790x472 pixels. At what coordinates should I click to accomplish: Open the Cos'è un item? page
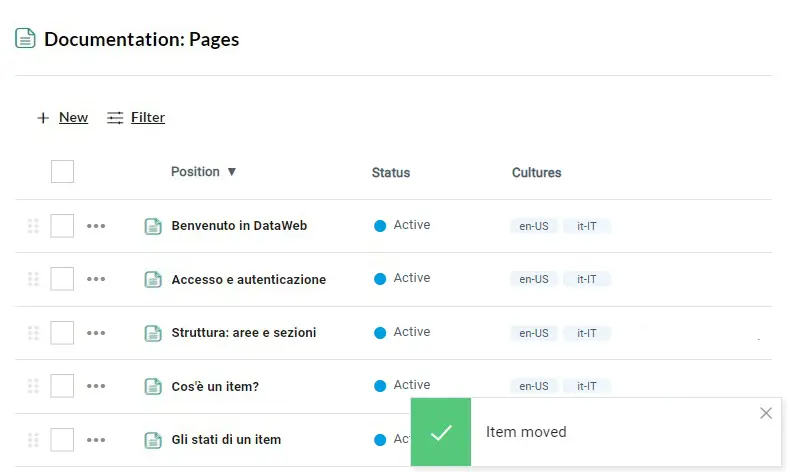point(215,386)
